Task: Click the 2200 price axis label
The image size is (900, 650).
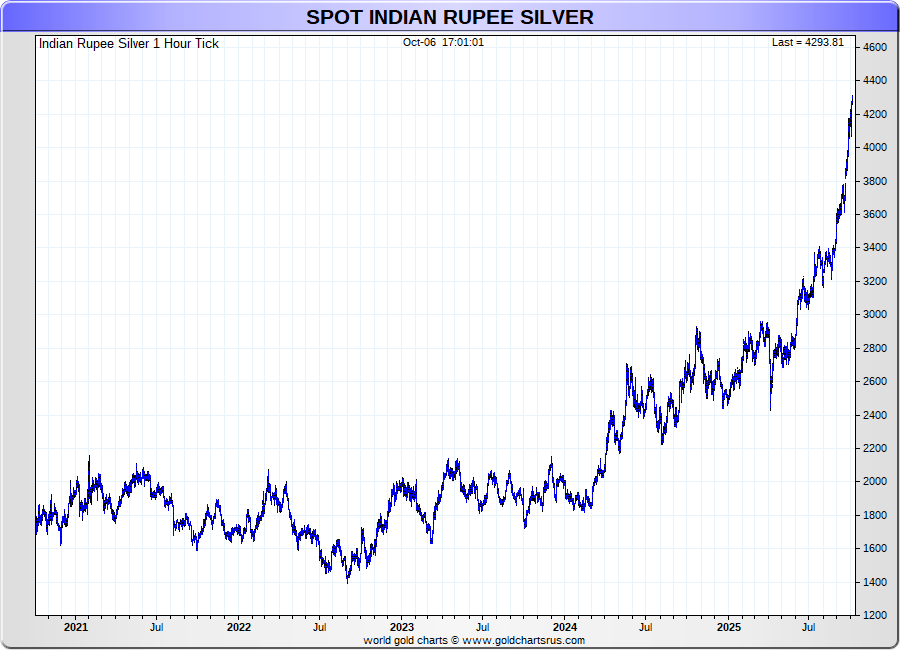Action: [875, 448]
